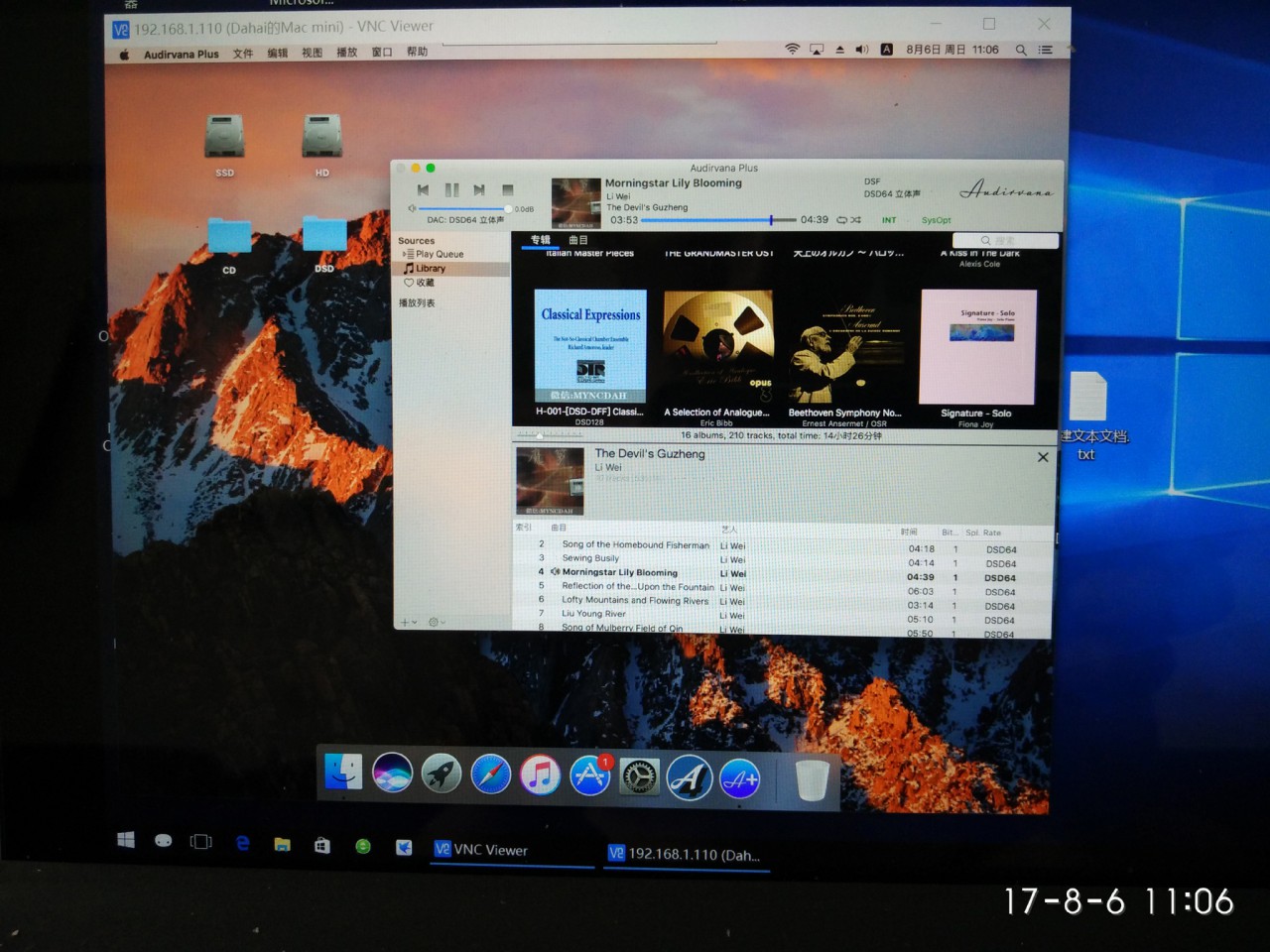
Task: Open System Preferences from the Dock
Action: pyautogui.click(x=639, y=776)
